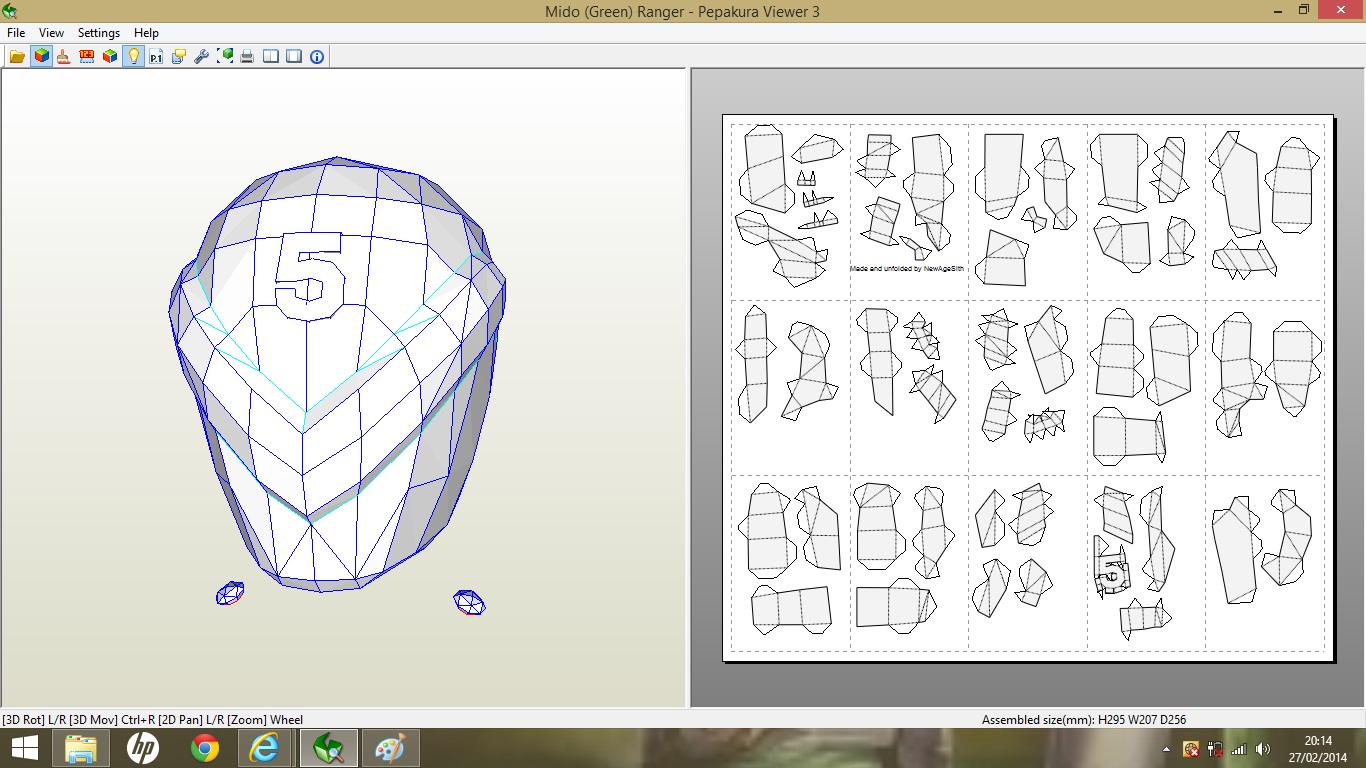This screenshot has width=1366, height=768.
Task: Click the printer icon
Action: (248, 57)
